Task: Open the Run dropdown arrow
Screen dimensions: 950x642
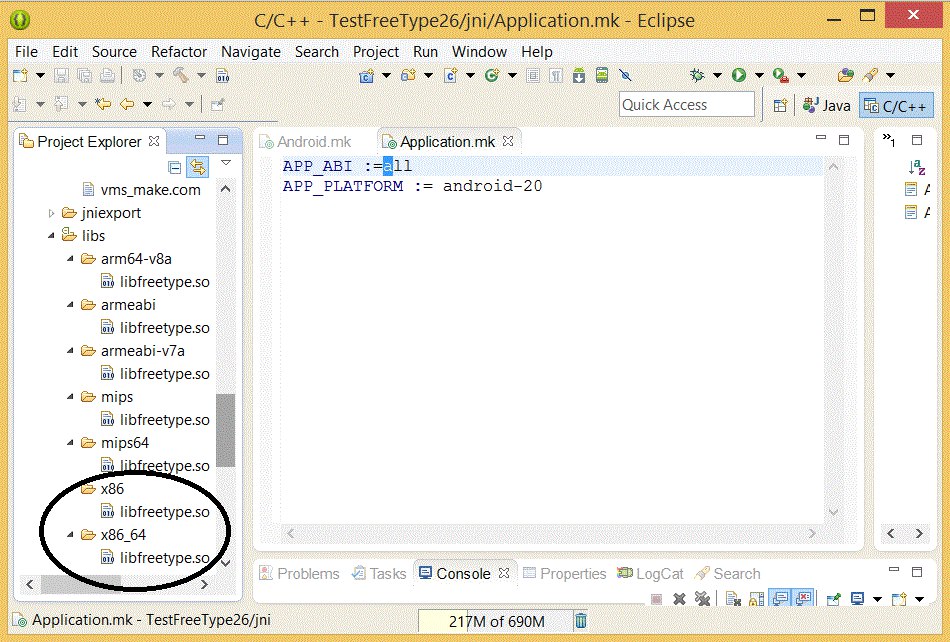Action: [759, 76]
